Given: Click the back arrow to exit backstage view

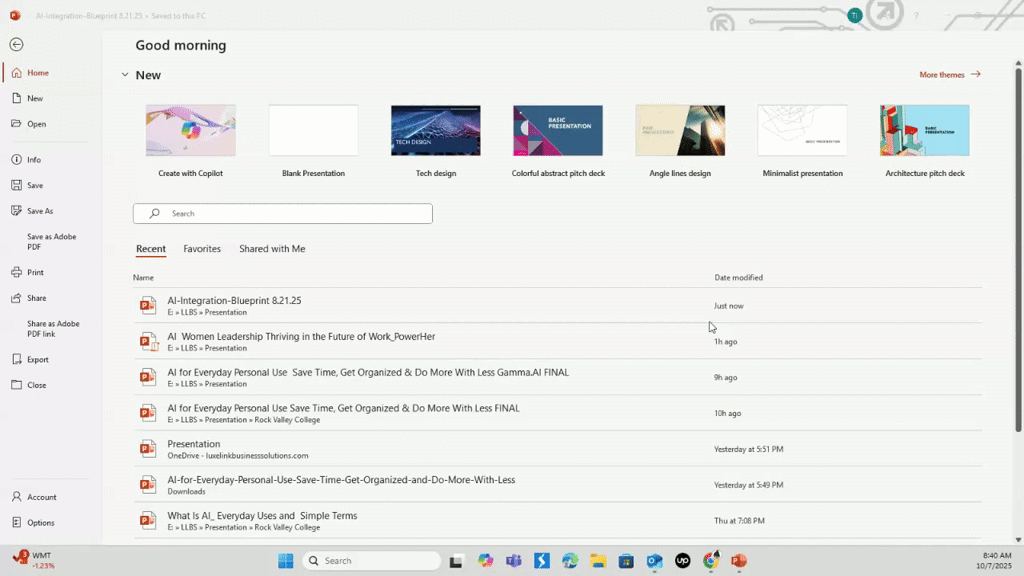Looking at the screenshot, I should [16, 44].
